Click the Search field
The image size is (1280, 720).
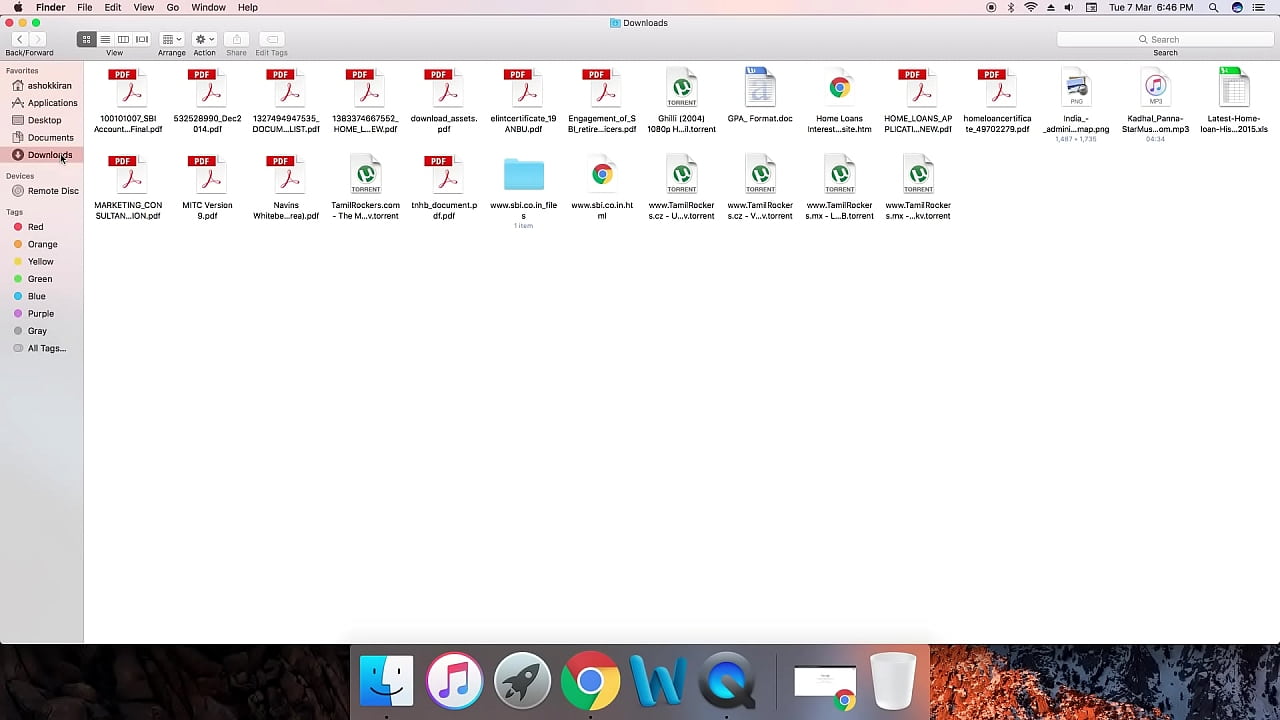click(1165, 39)
